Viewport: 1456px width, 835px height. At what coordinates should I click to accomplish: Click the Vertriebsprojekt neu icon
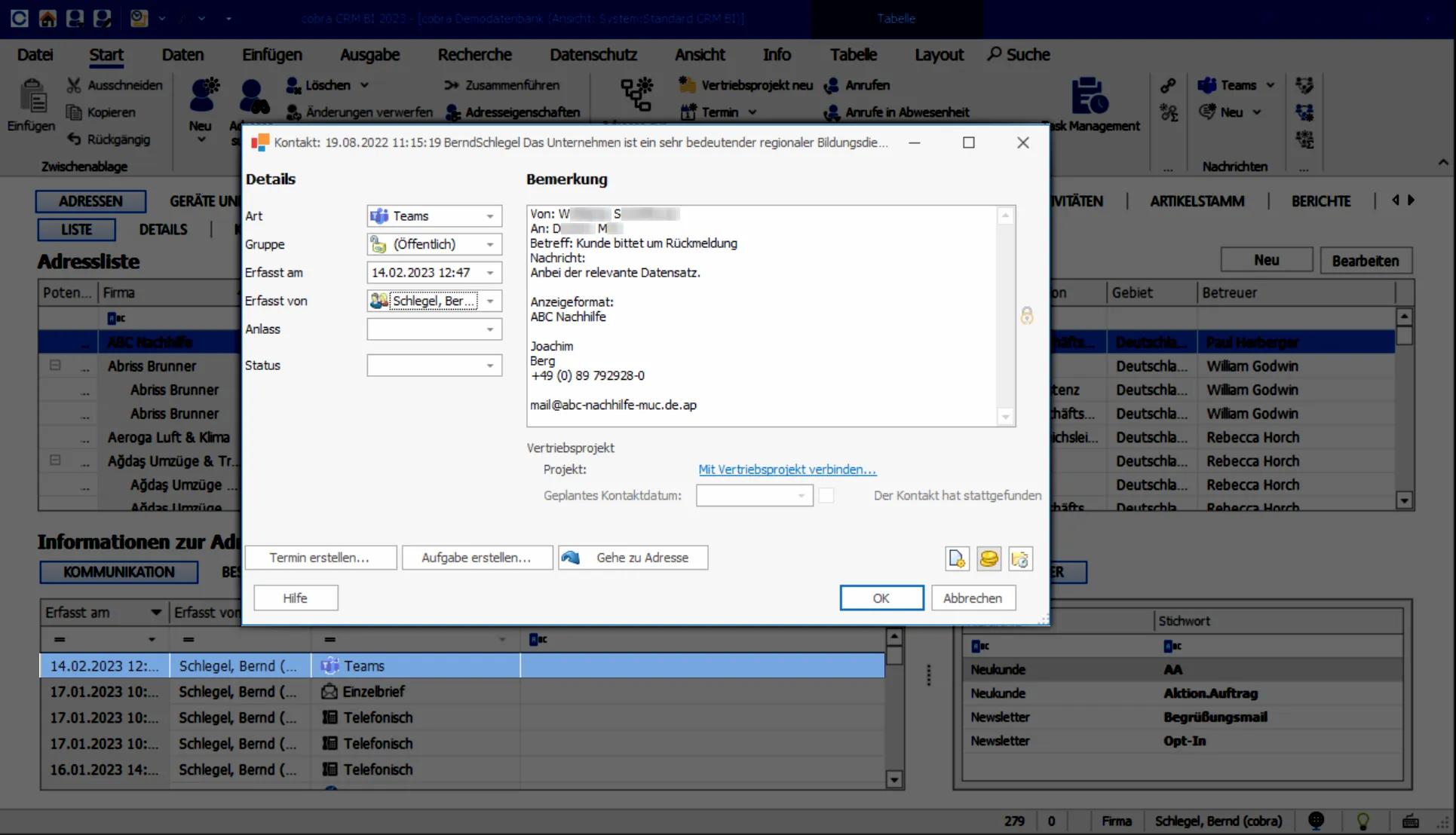(687, 85)
